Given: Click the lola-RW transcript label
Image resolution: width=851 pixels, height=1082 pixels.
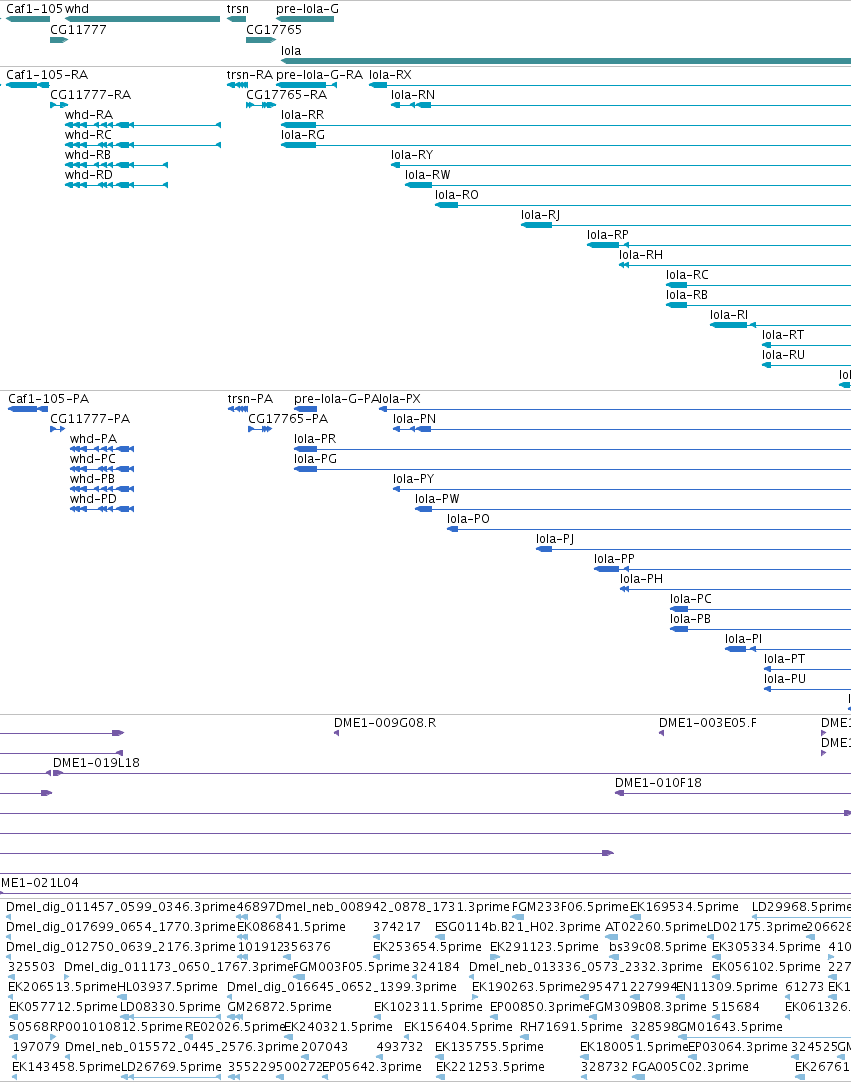Looking at the screenshot, I should tap(427, 175).
